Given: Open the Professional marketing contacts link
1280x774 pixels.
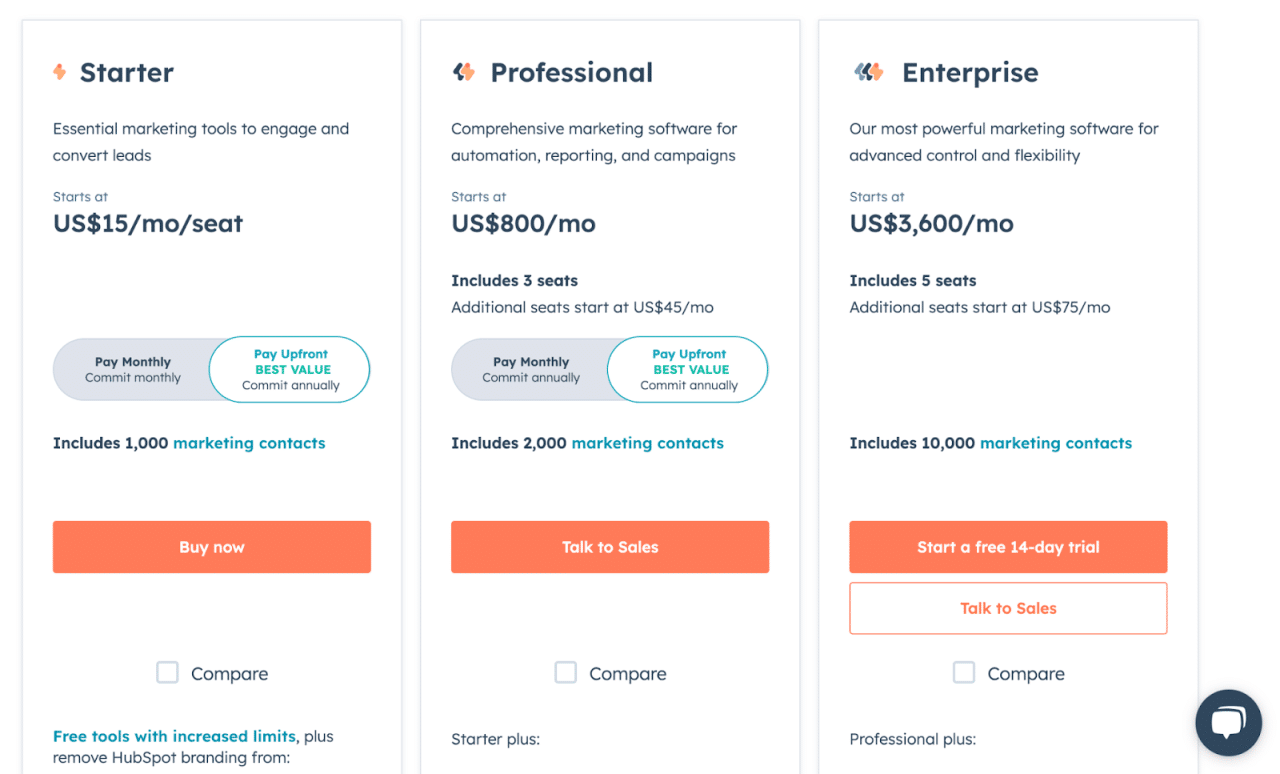Looking at the screenshot, I should pyautogui.click(x=647, y=442).
